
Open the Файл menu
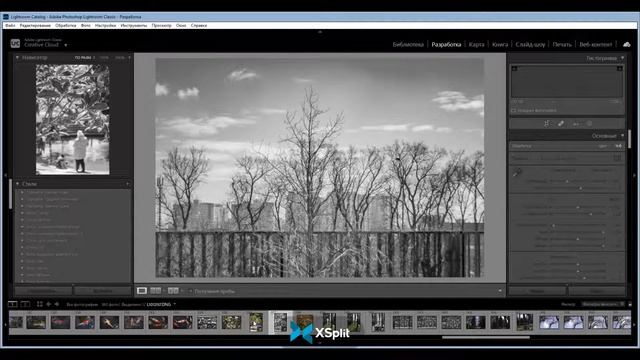coord(10,25)
